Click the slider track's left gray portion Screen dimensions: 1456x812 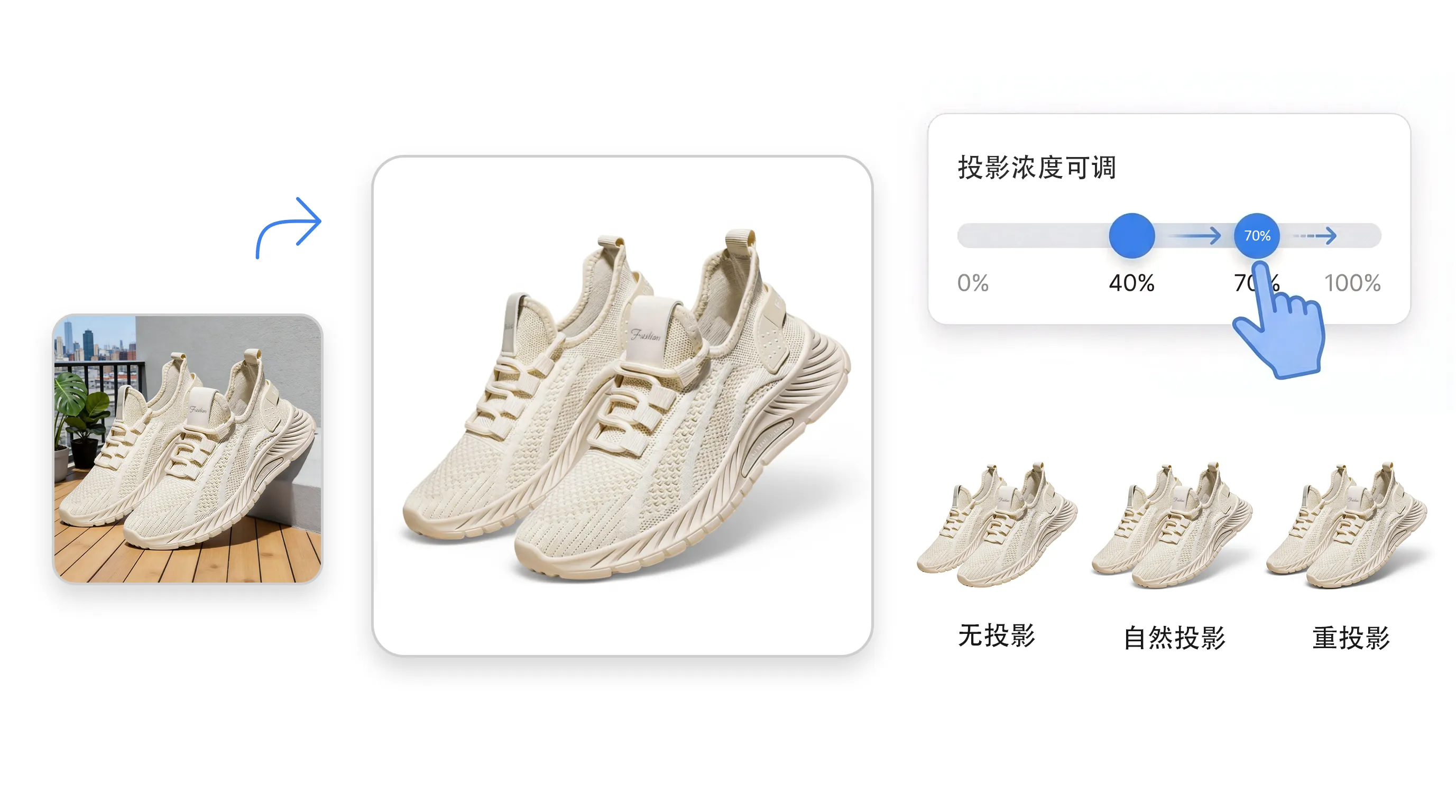coord(1033,236)
